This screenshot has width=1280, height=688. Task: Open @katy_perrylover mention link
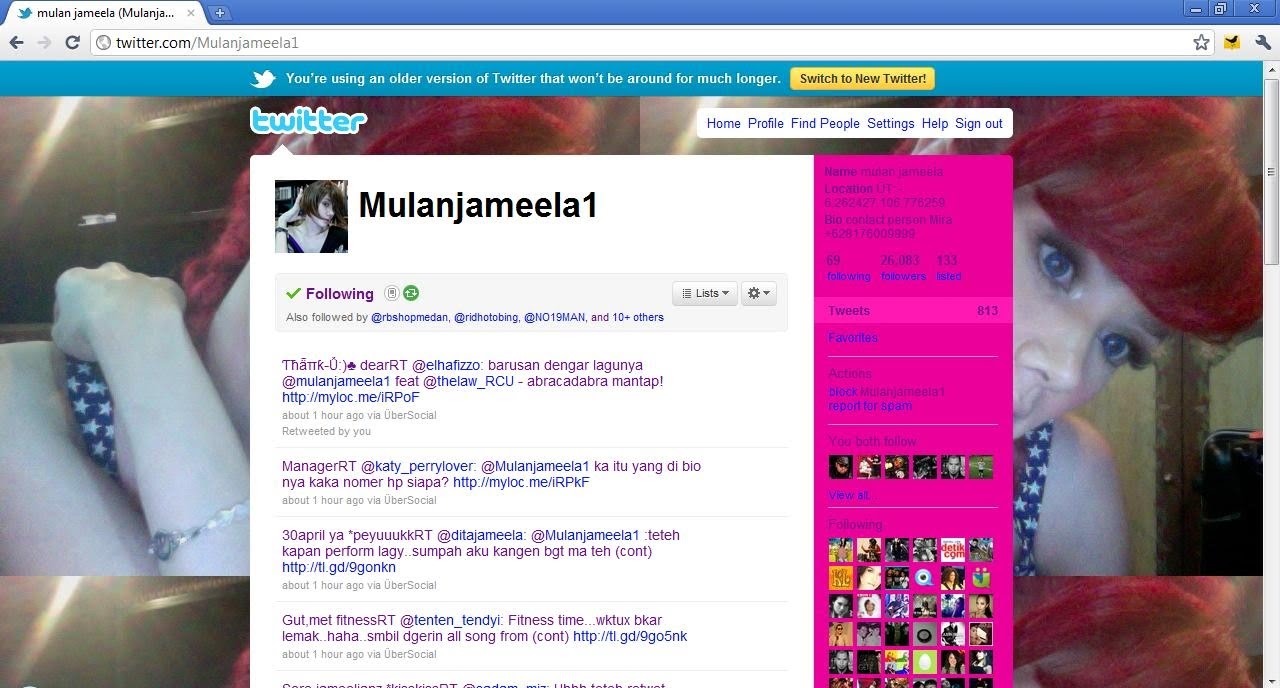(418, 466)
